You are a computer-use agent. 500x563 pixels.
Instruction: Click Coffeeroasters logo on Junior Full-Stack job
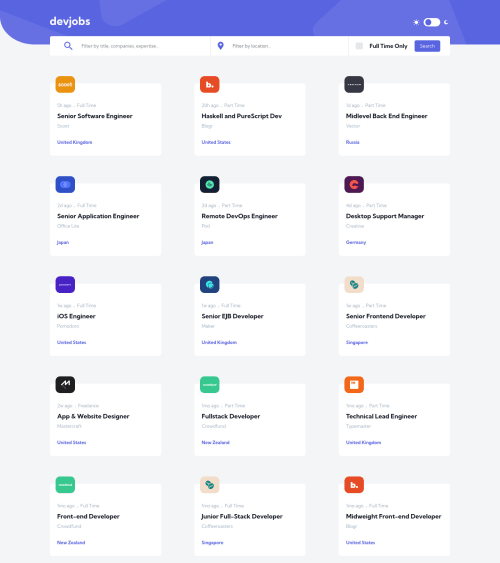[210, 485]
